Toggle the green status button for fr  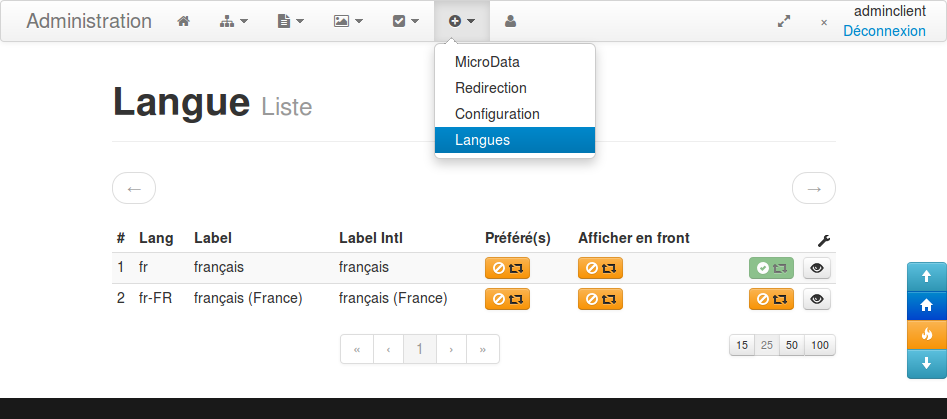click(770, 268)
